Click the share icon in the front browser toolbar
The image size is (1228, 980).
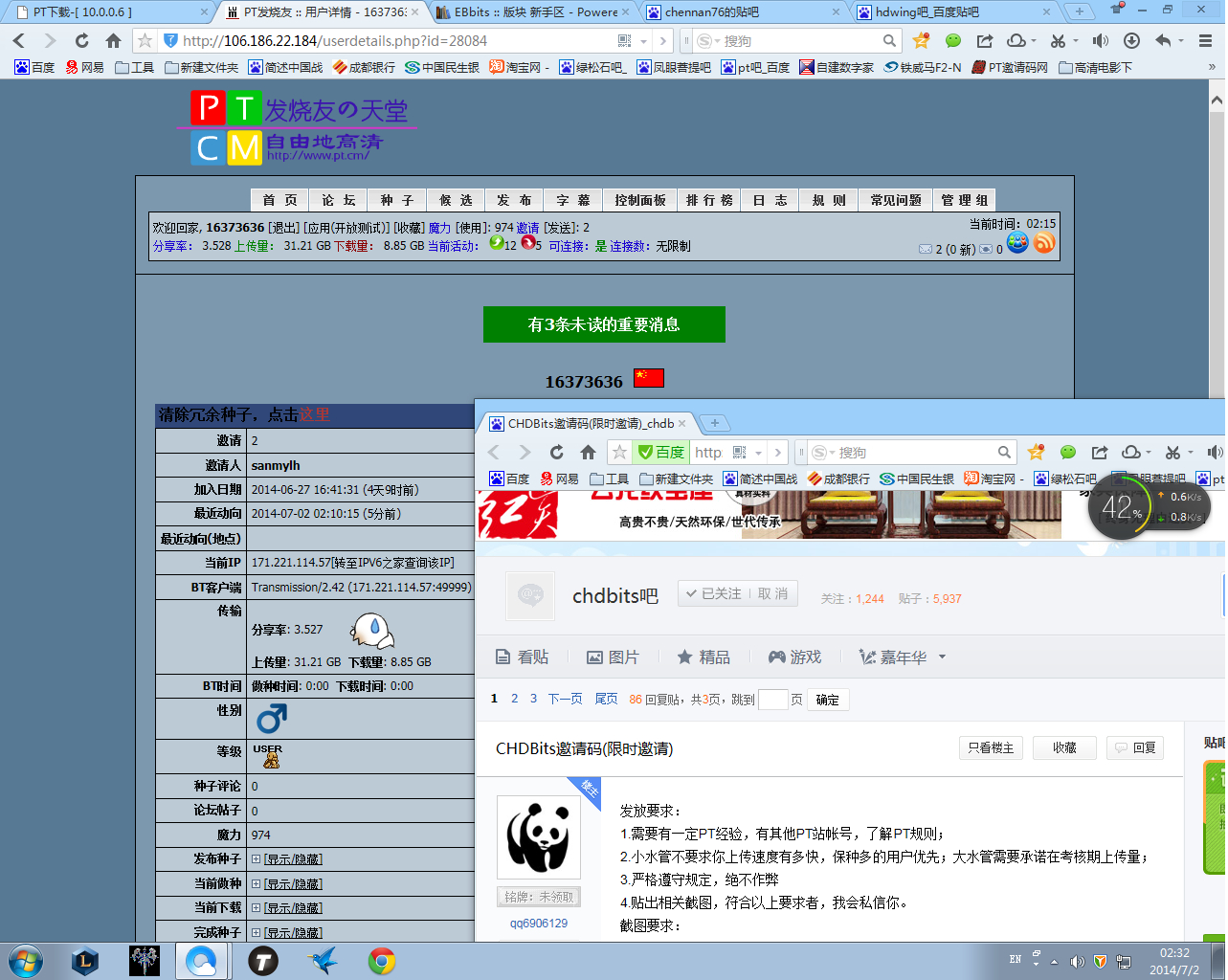1100,453
